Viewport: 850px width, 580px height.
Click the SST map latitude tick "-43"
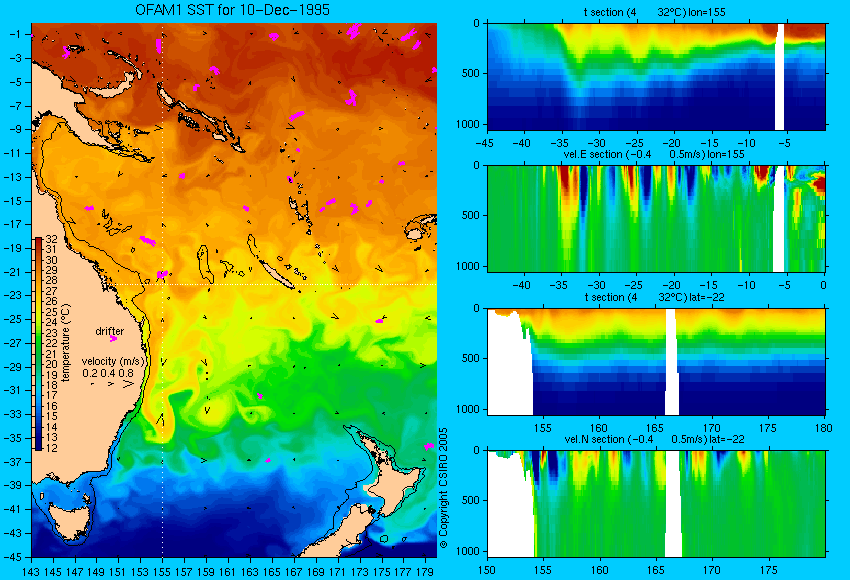[x=13, y=533]
